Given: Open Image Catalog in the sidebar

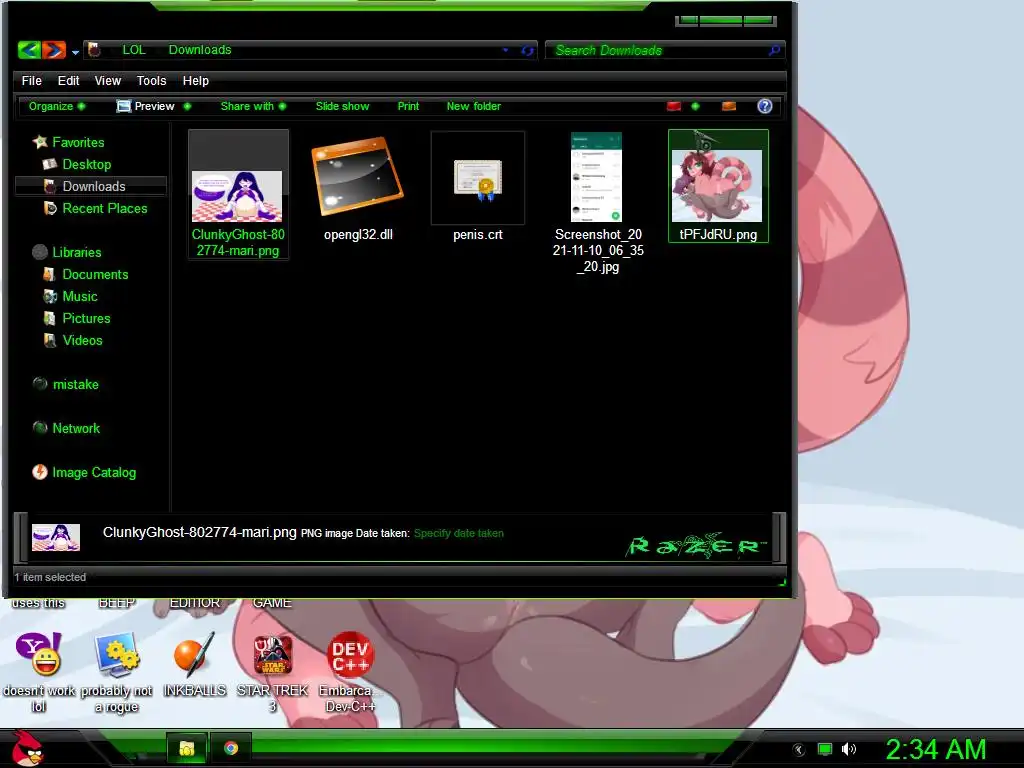Looking at the screenshot, I should [x=94, y=472].
